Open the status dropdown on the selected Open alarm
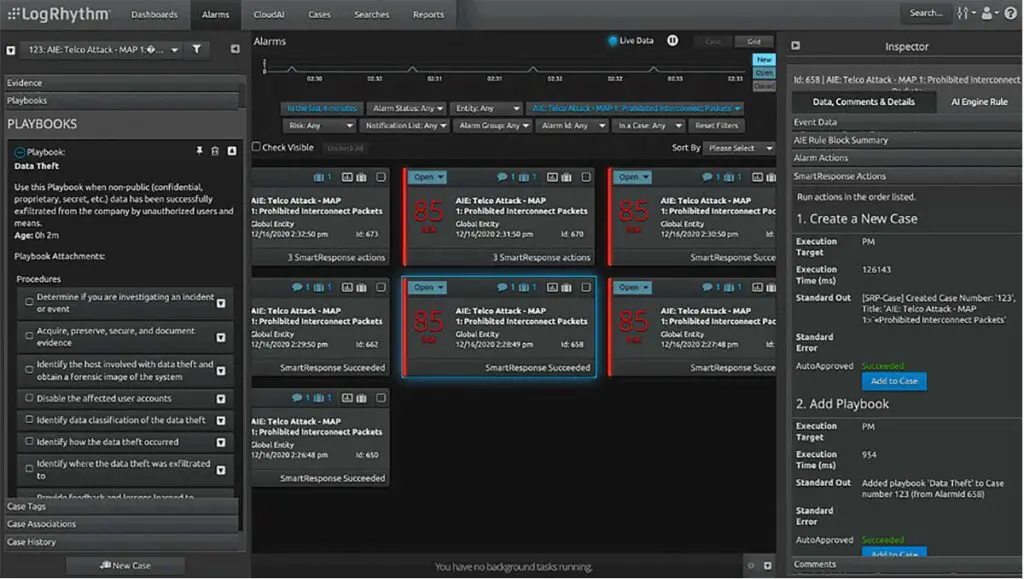1024x579 pixels. (x=426, y=287)
